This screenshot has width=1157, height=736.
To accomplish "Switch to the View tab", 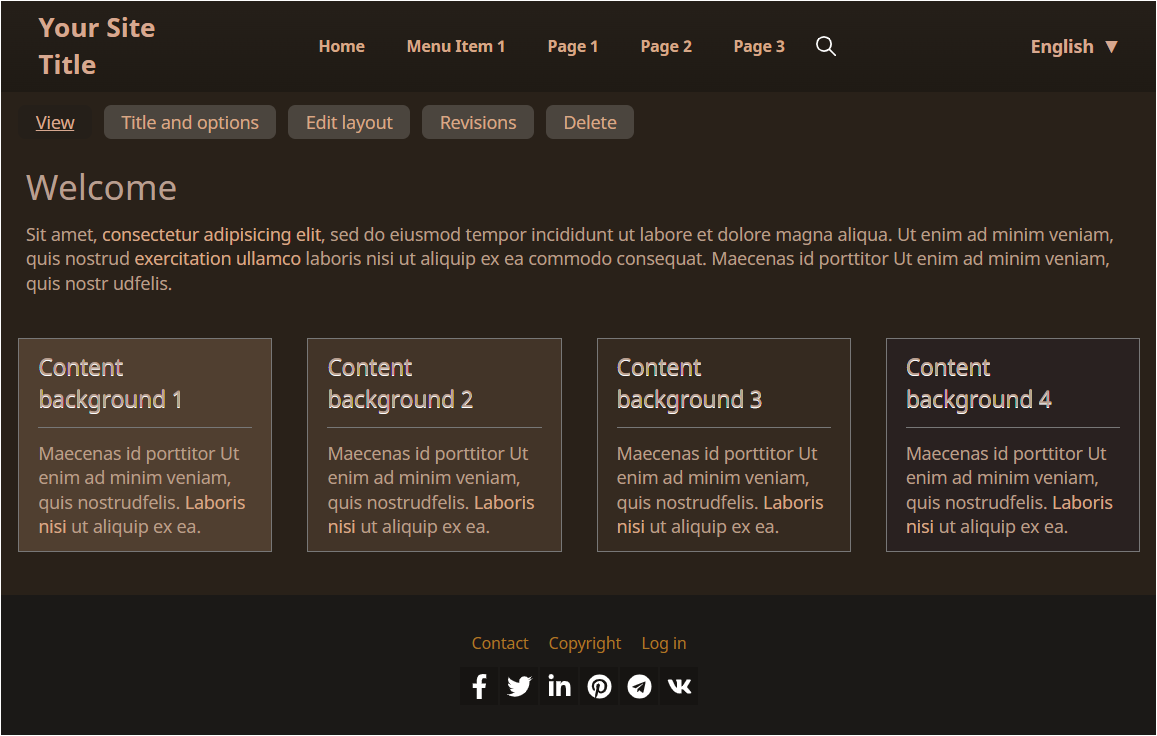I will coord(55,122).
